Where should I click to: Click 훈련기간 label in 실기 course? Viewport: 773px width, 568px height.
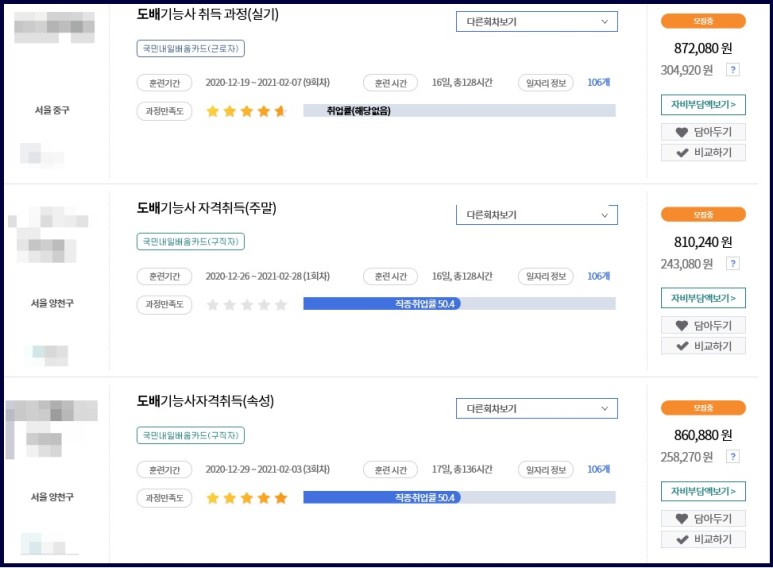164,83
